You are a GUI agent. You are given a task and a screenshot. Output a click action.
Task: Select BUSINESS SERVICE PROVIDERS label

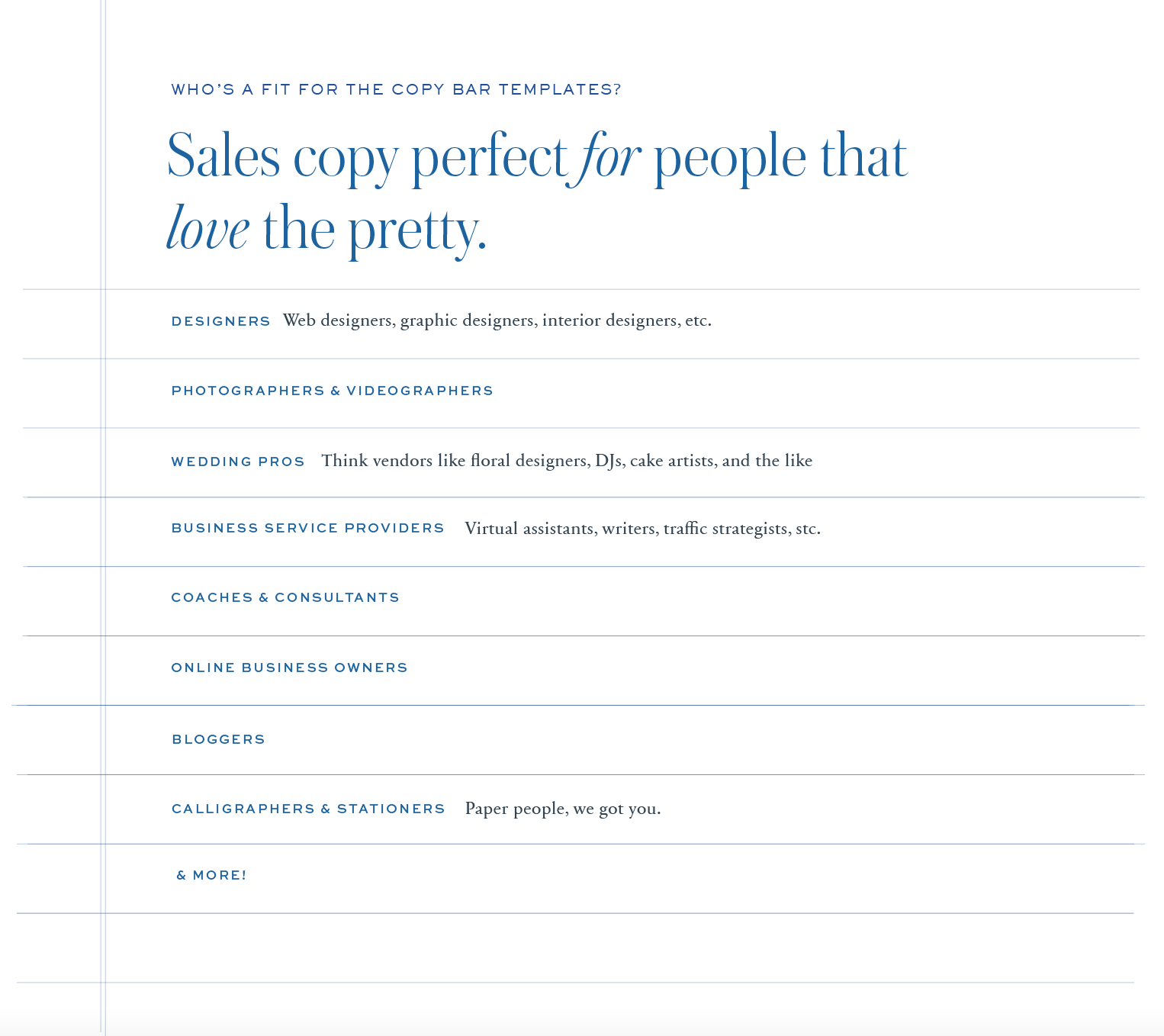point(308,528)
